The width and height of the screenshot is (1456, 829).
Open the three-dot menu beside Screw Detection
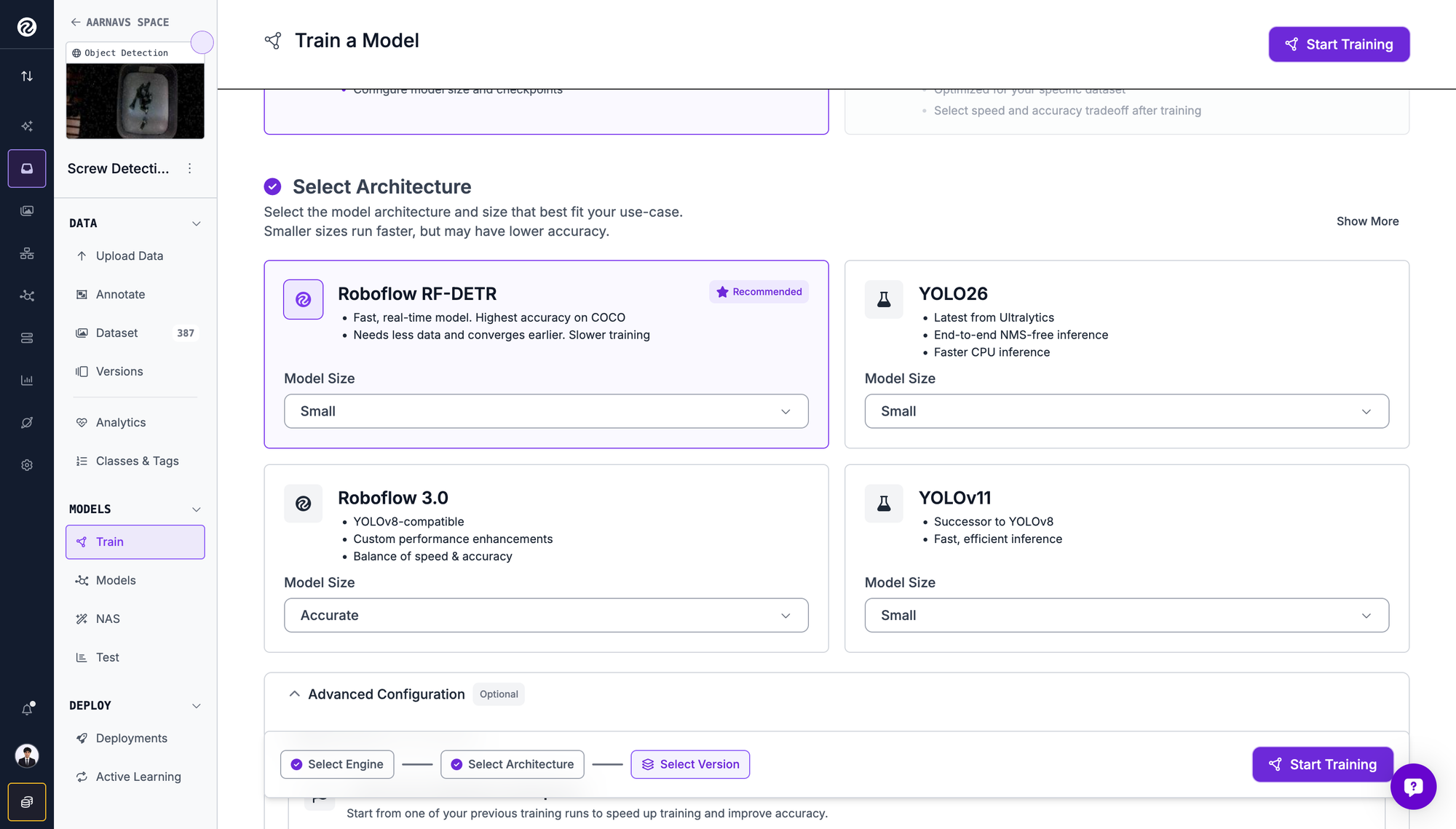[x=189, y=168]
